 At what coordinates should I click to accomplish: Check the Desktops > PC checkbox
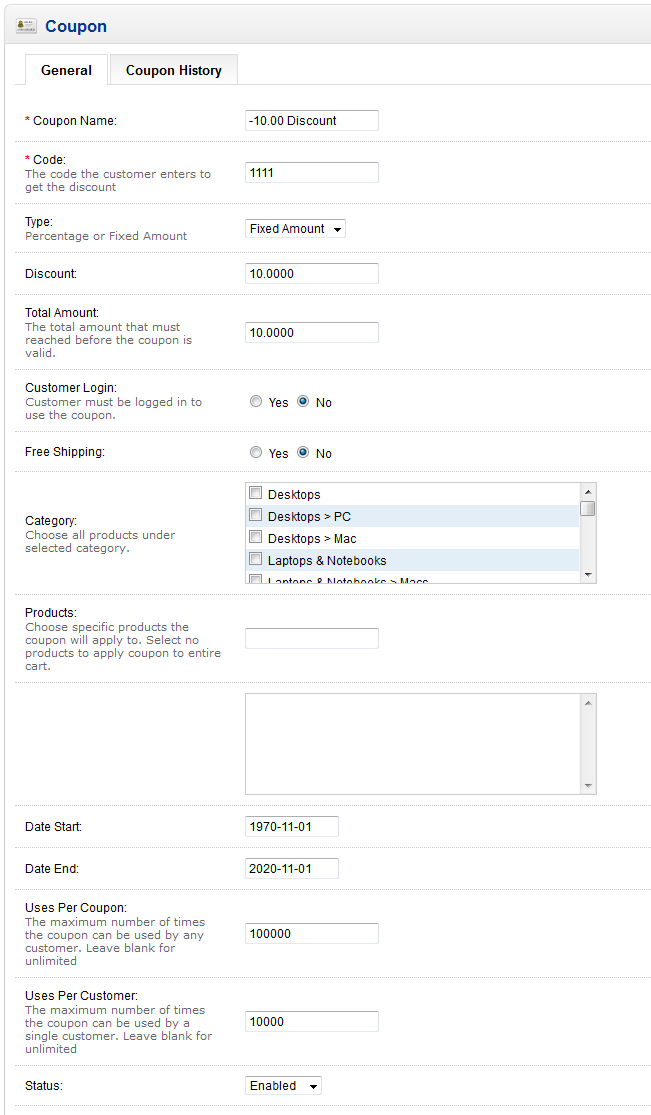click(256, 516)
